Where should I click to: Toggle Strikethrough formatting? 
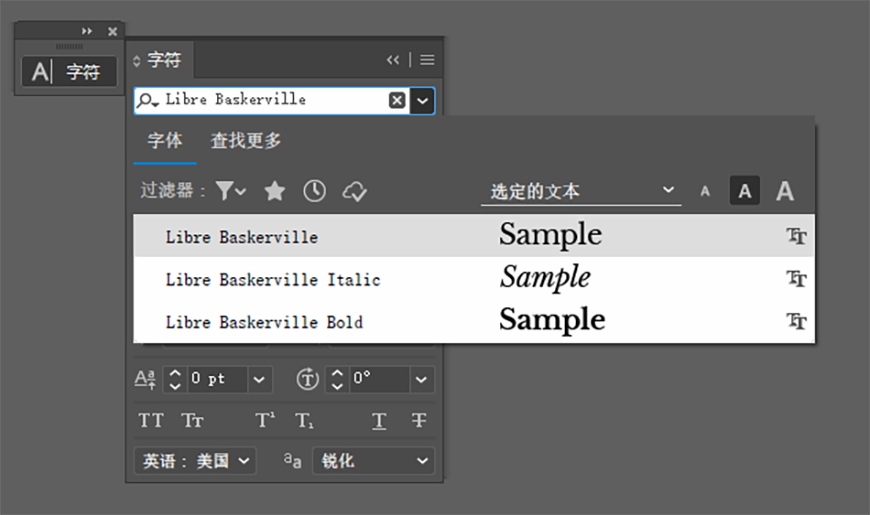(x=419, y=421)
